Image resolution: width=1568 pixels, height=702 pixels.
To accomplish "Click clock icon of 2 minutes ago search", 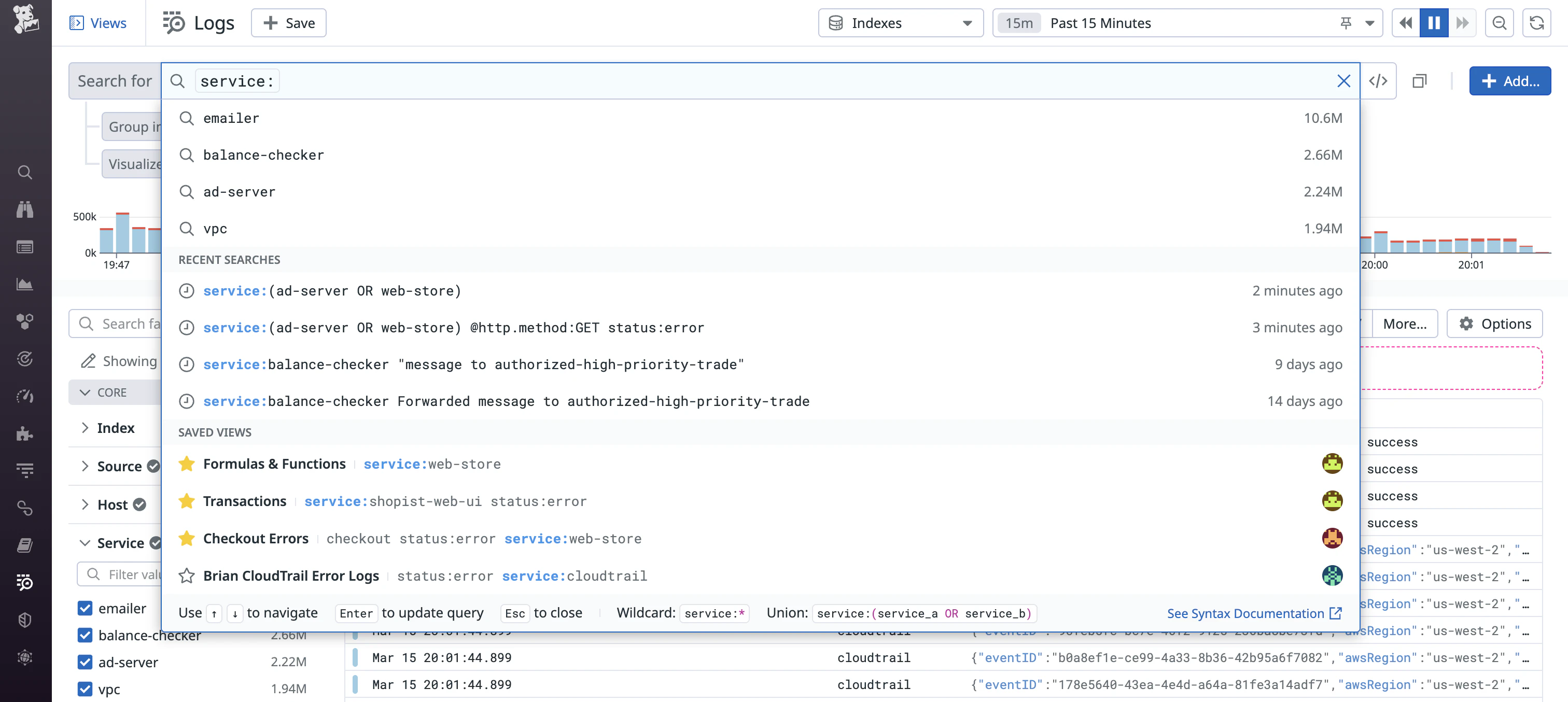I will coord(186,291).
